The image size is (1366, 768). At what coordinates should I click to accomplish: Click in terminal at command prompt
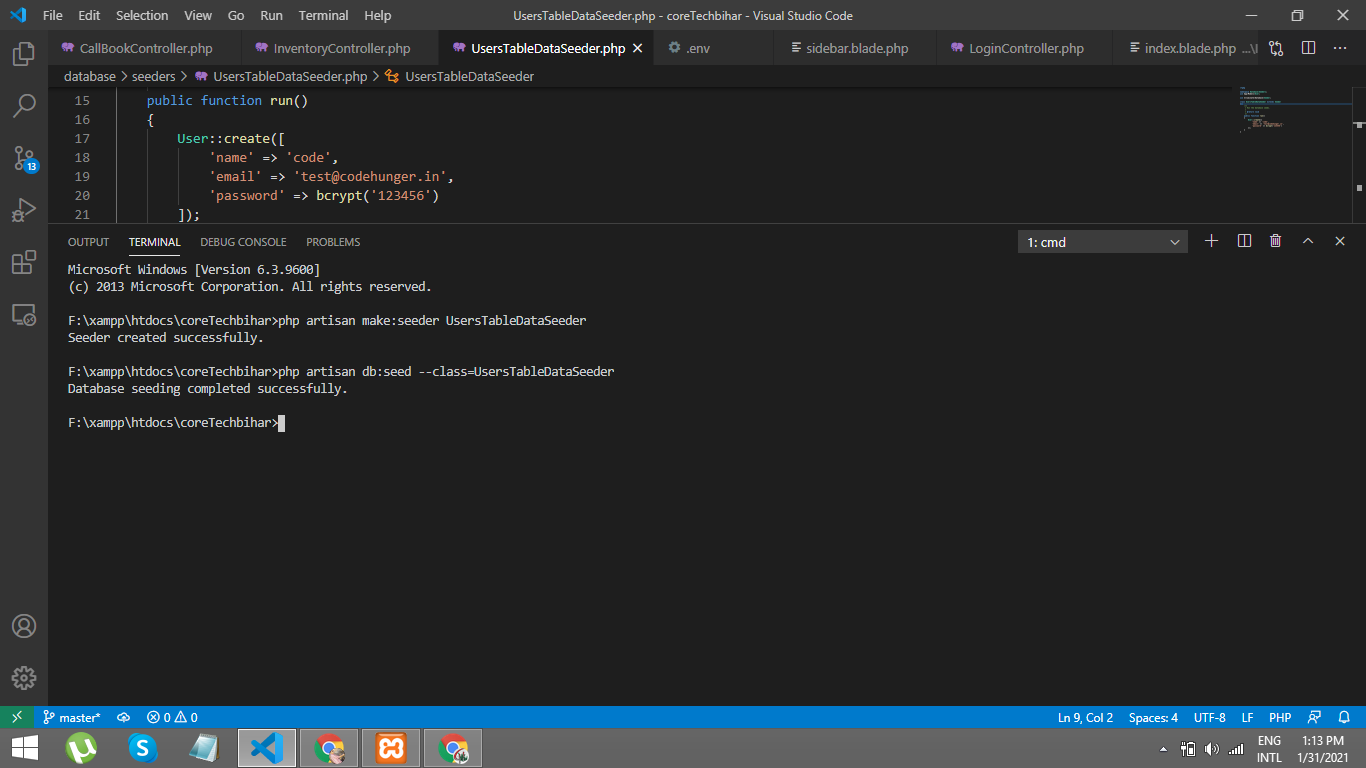click(282, 423)
